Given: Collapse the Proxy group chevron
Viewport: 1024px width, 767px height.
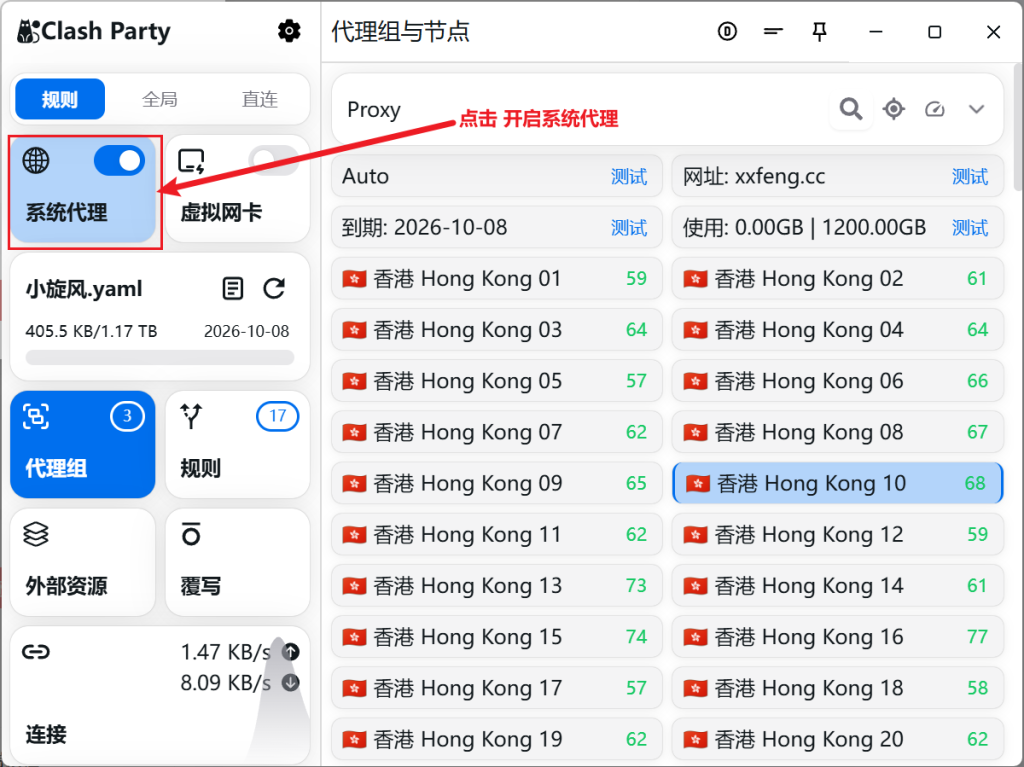Looking at the screenshot, I should pyautogui.click(x=977, y=109).
